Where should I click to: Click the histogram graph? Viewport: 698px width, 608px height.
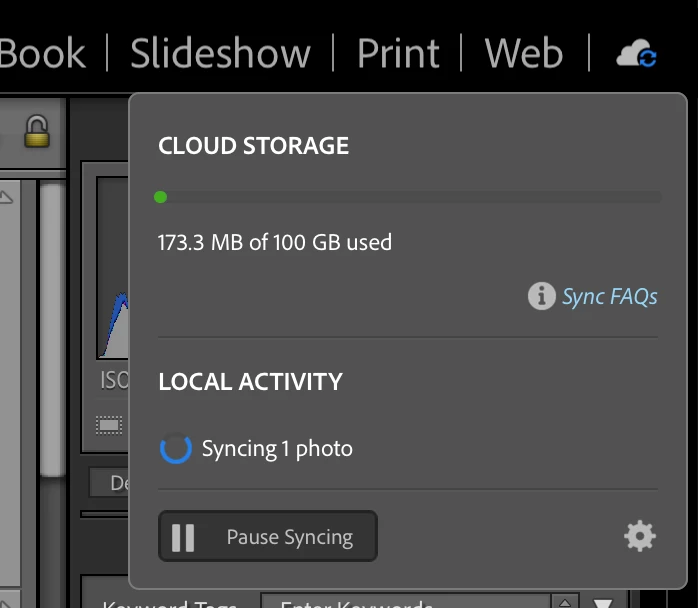[113, 300]
